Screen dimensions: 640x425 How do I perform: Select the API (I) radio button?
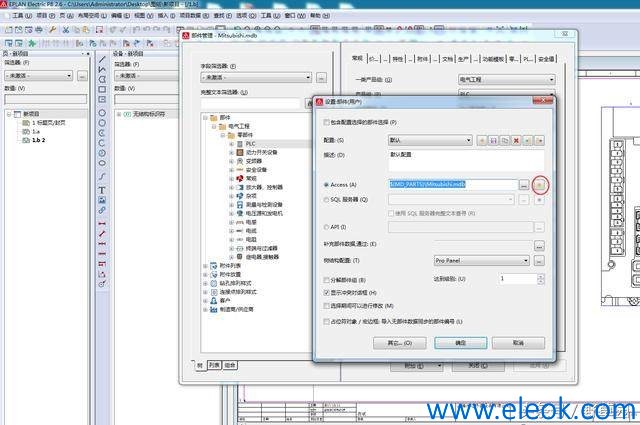point(326,227)
